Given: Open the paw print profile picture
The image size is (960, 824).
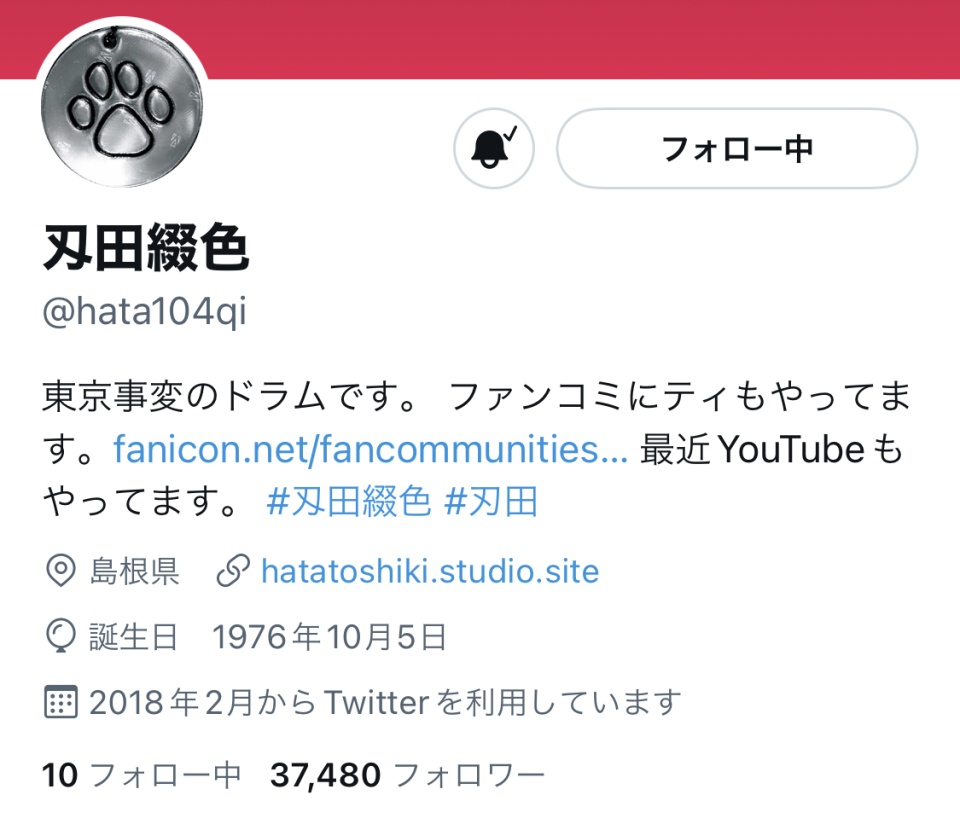Looking at the screenshot, I should tap(121, 106).
